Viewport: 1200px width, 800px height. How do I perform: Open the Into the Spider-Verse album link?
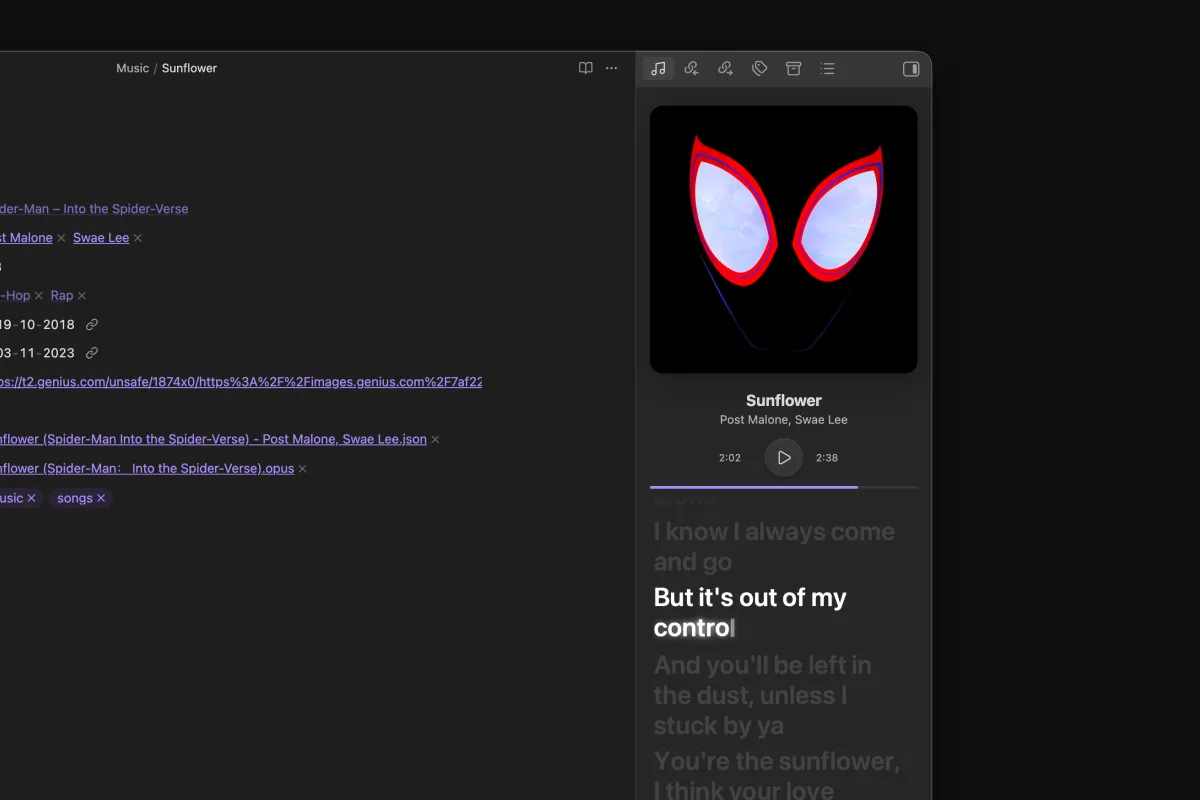coord(94,209)
